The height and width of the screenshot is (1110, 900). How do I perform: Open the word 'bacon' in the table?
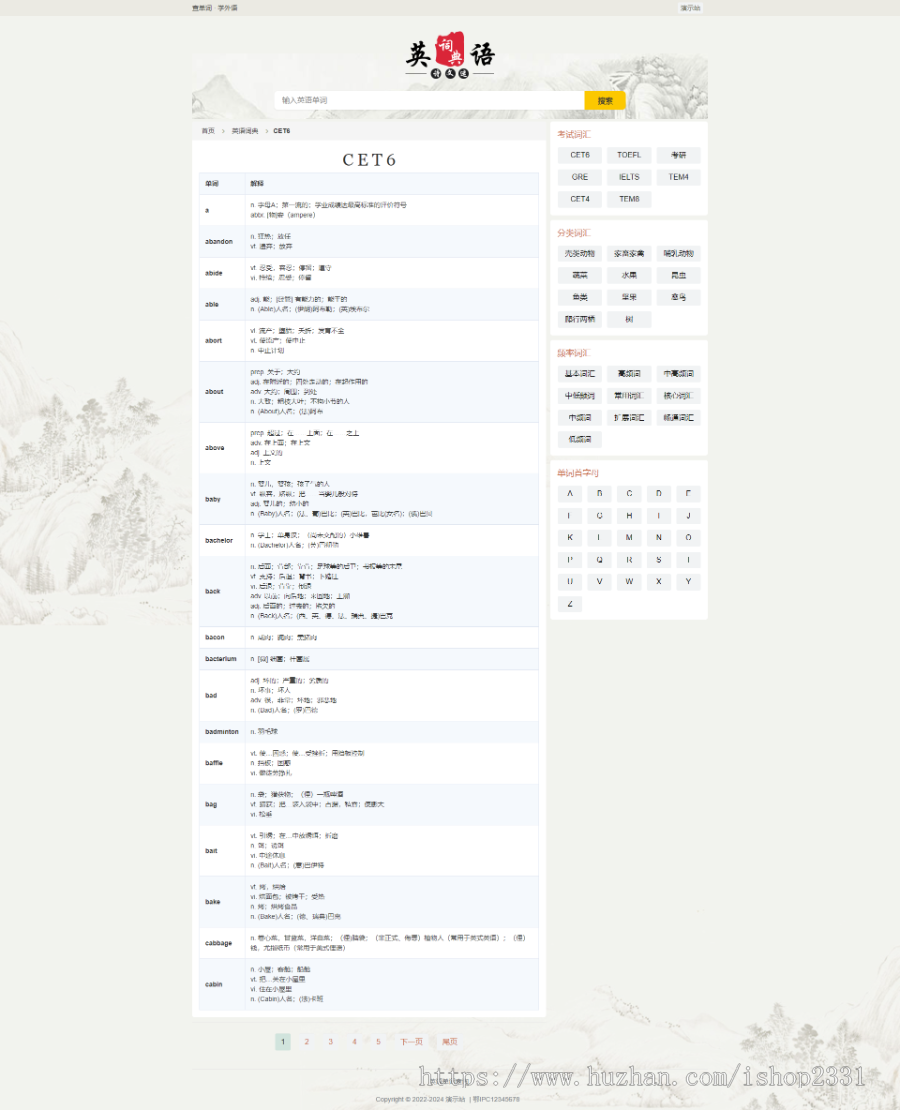point(215,637)
